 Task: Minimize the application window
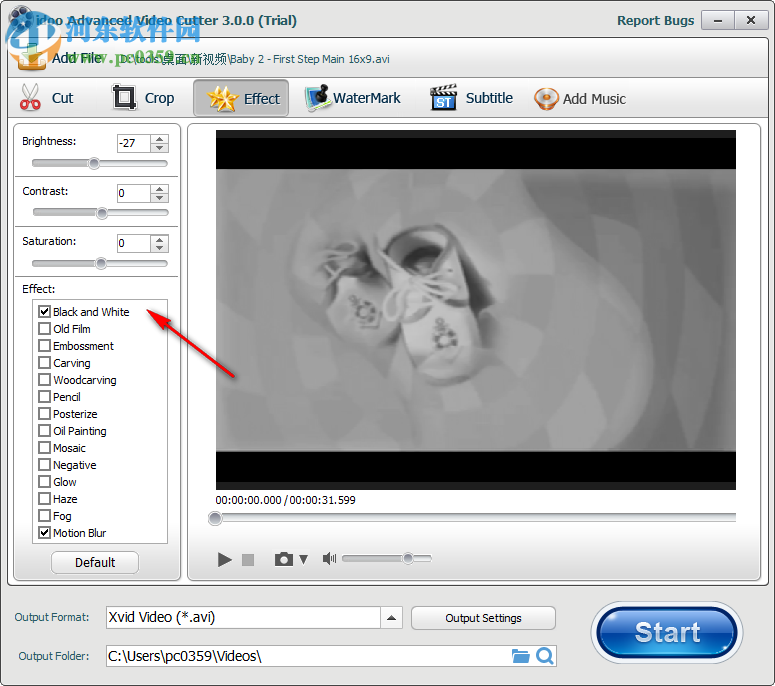(x=718, y=21)
